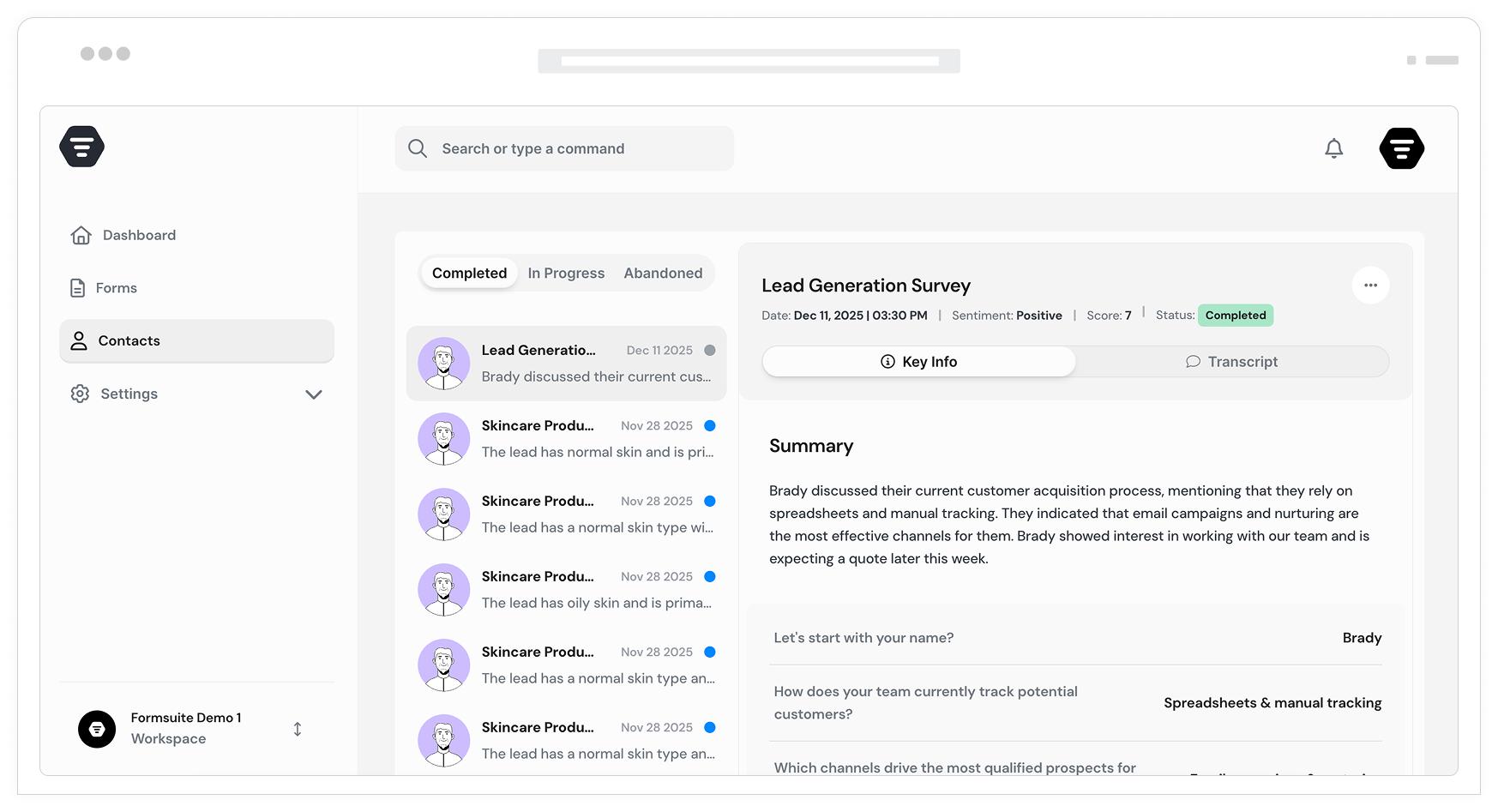Switch to the Abandoned tab

tap(663, 274)
